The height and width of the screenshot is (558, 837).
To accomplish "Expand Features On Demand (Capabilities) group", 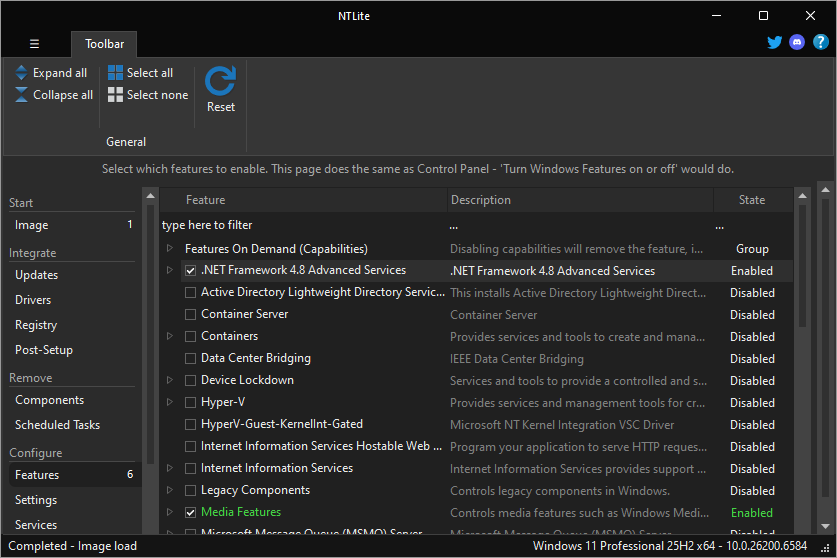I will [x=170, y=249].
